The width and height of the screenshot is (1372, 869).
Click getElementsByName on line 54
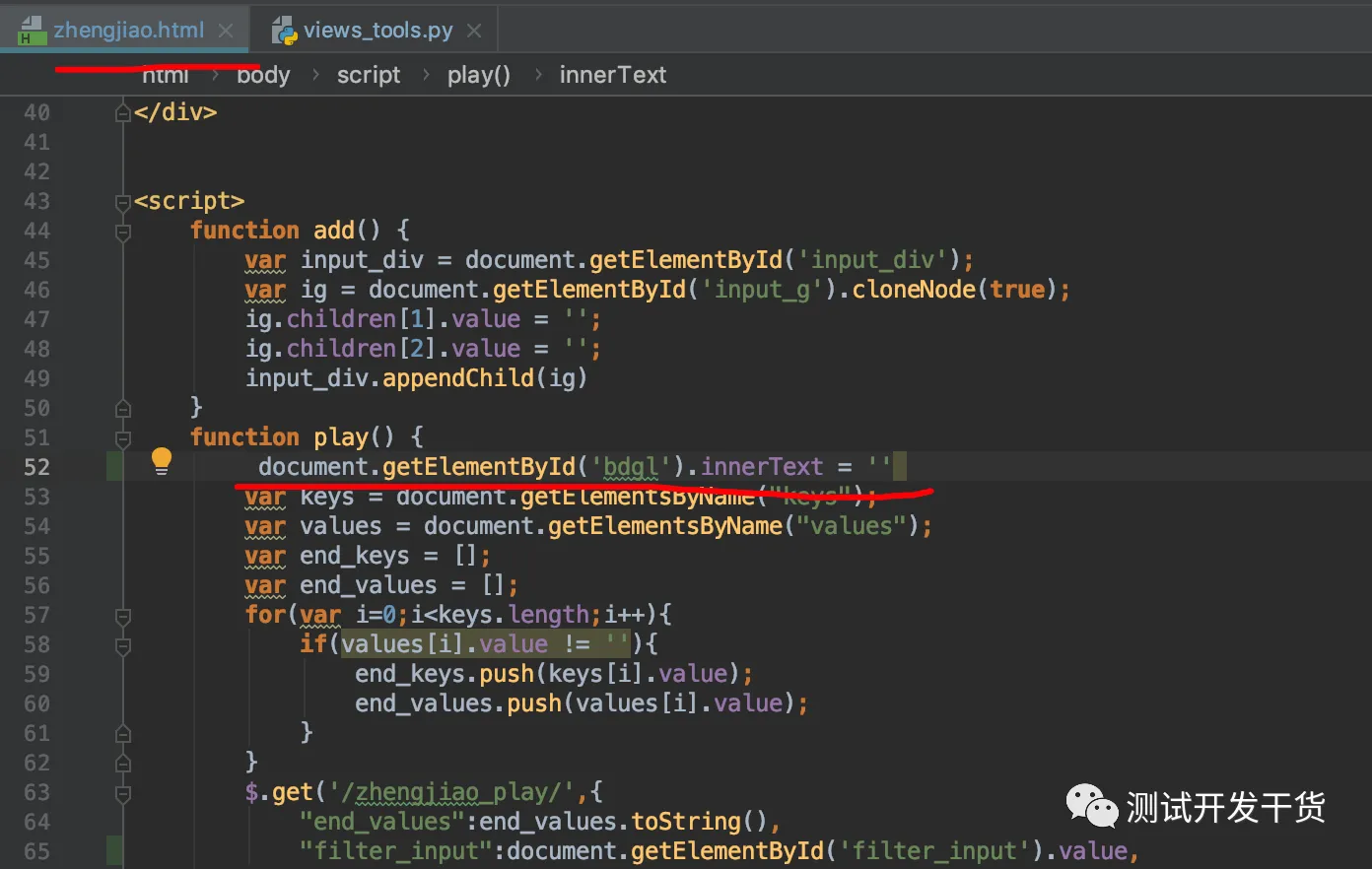click(665, 526)
